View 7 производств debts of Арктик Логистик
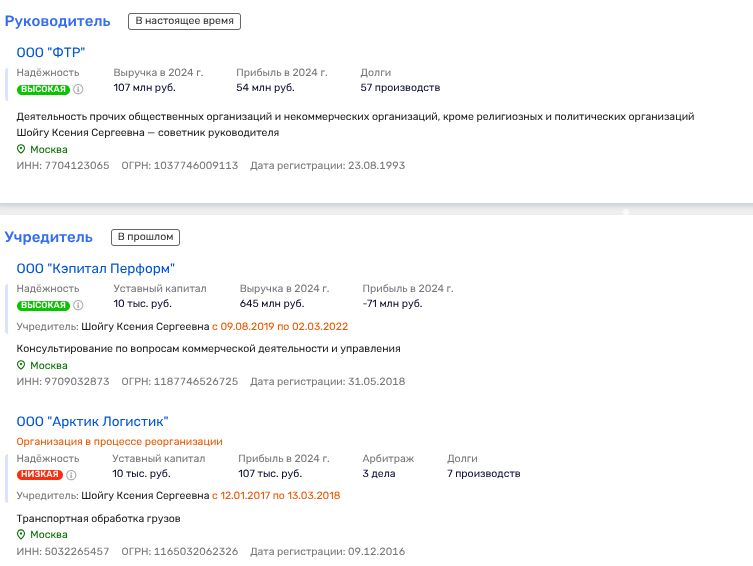This screenshot has width=753, height=566. click(x=483, y=473)
